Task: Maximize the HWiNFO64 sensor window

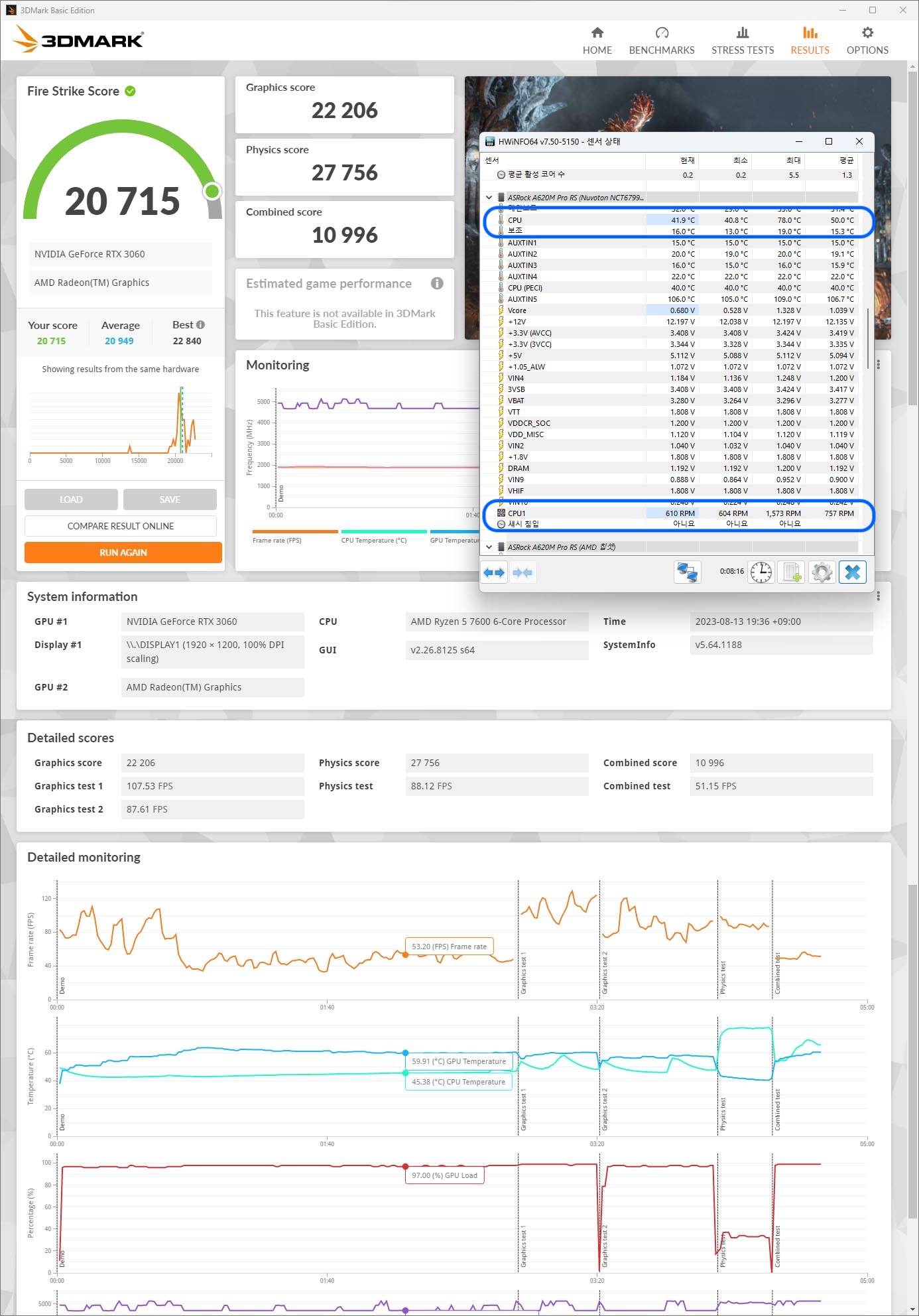Action: 829,141
